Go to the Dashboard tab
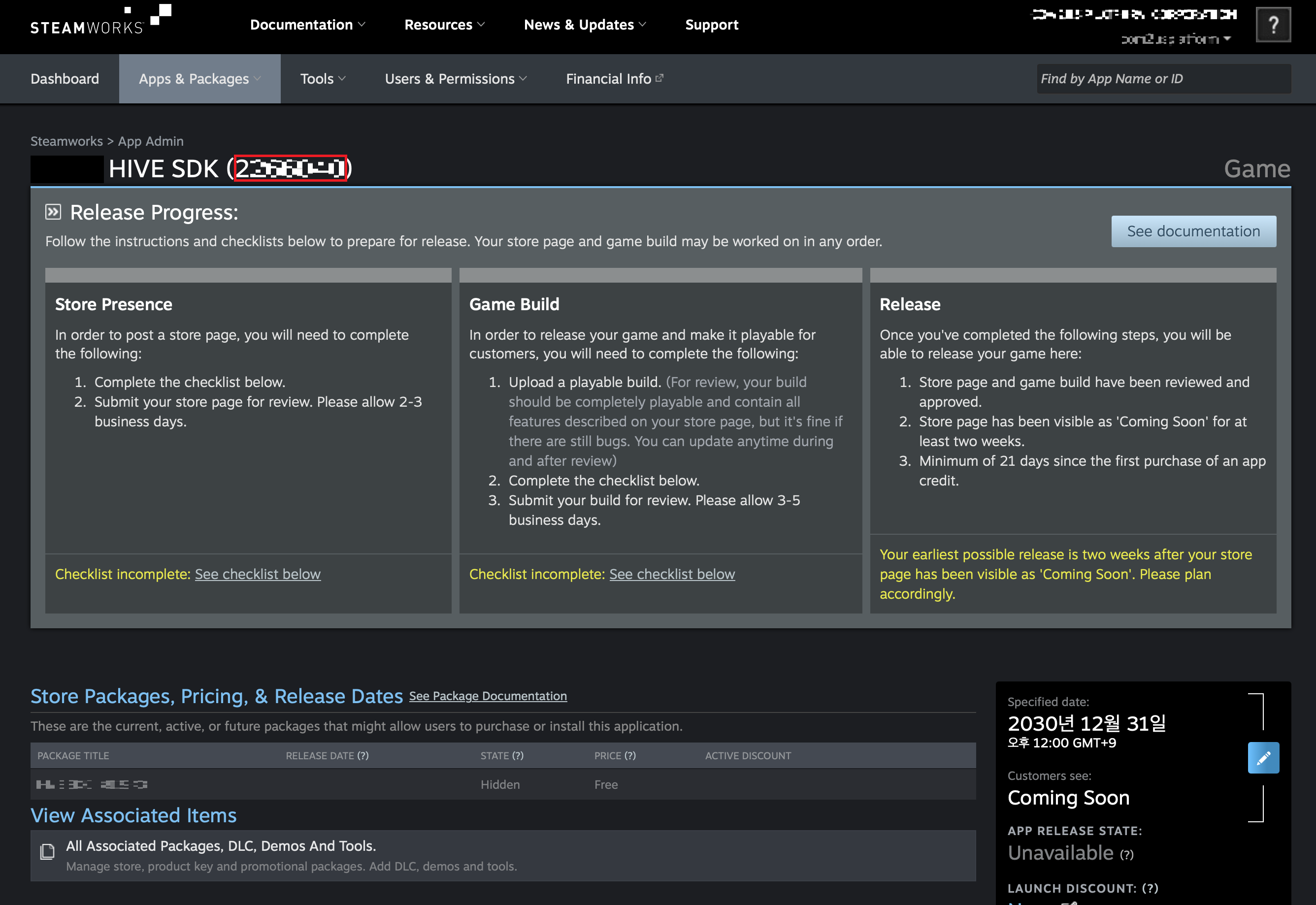 65,79
